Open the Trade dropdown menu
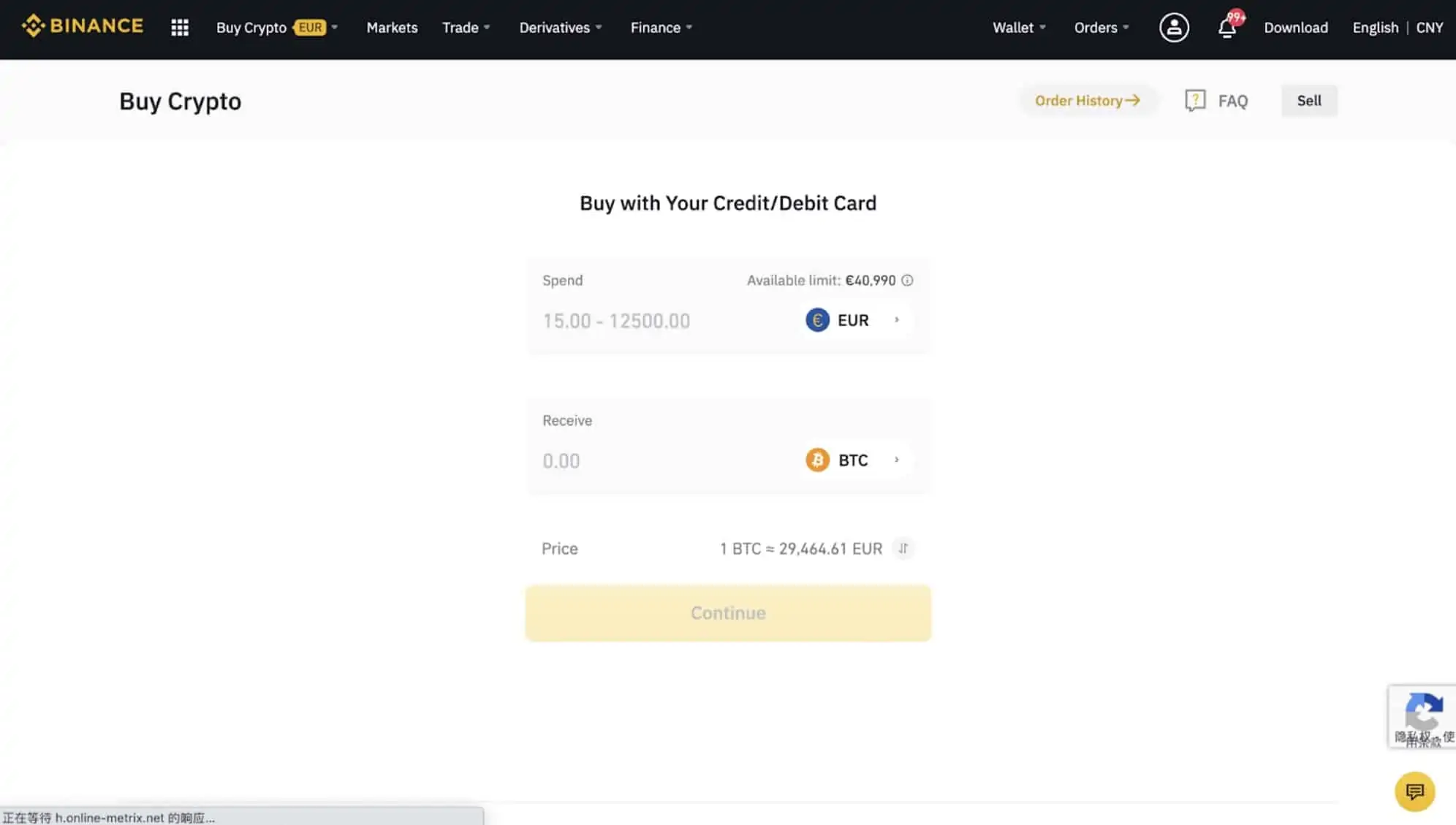Image resolution: width=1456 pixels, height=825 pixels. point(464,27)
